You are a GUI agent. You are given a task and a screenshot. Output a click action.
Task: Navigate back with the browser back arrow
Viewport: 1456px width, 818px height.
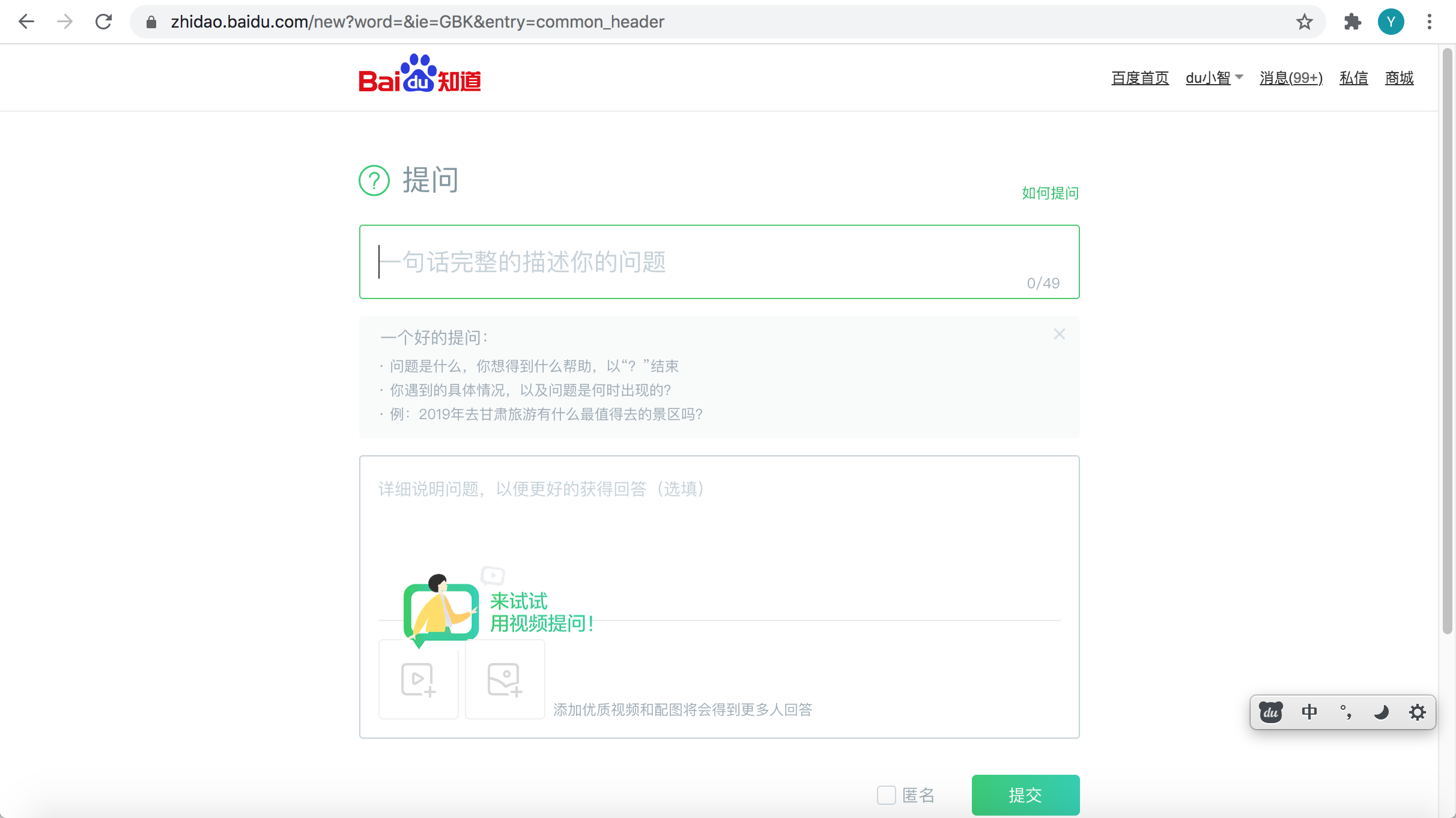pos(26,22)
